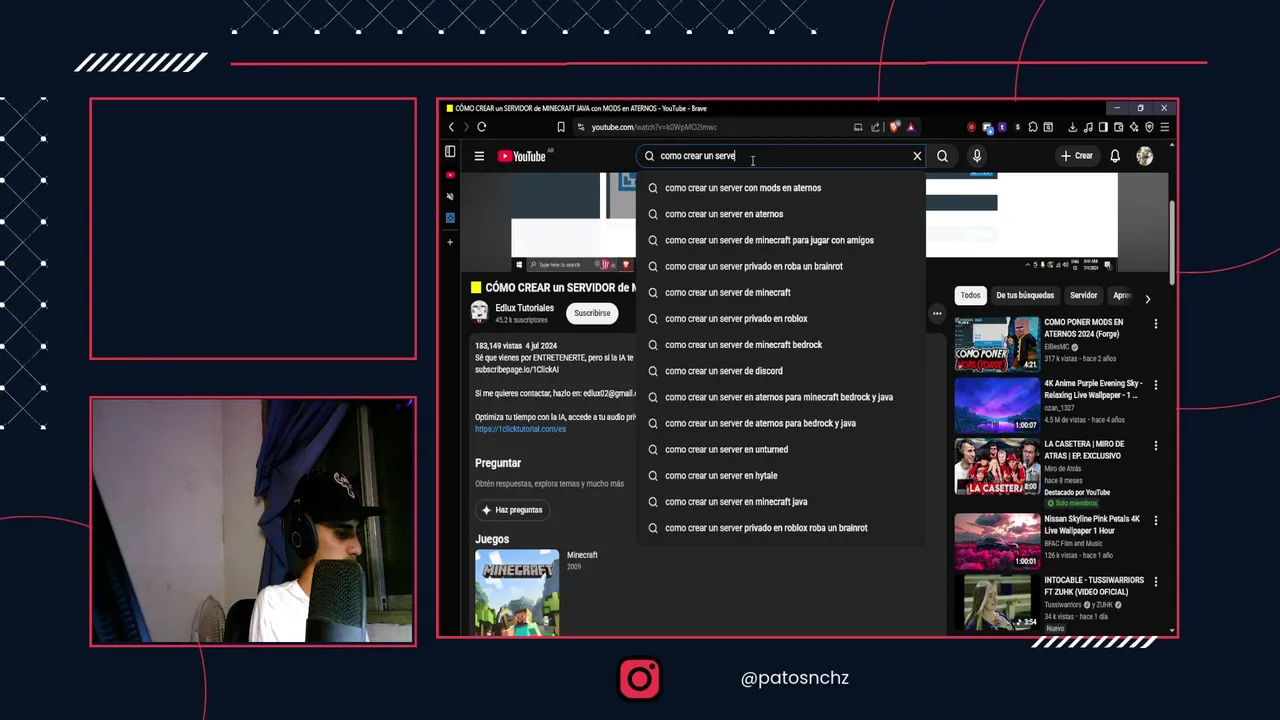The image size is (1280, 720).
Task: Open options for Nissan Skyline video
Action: (1156, 521)
